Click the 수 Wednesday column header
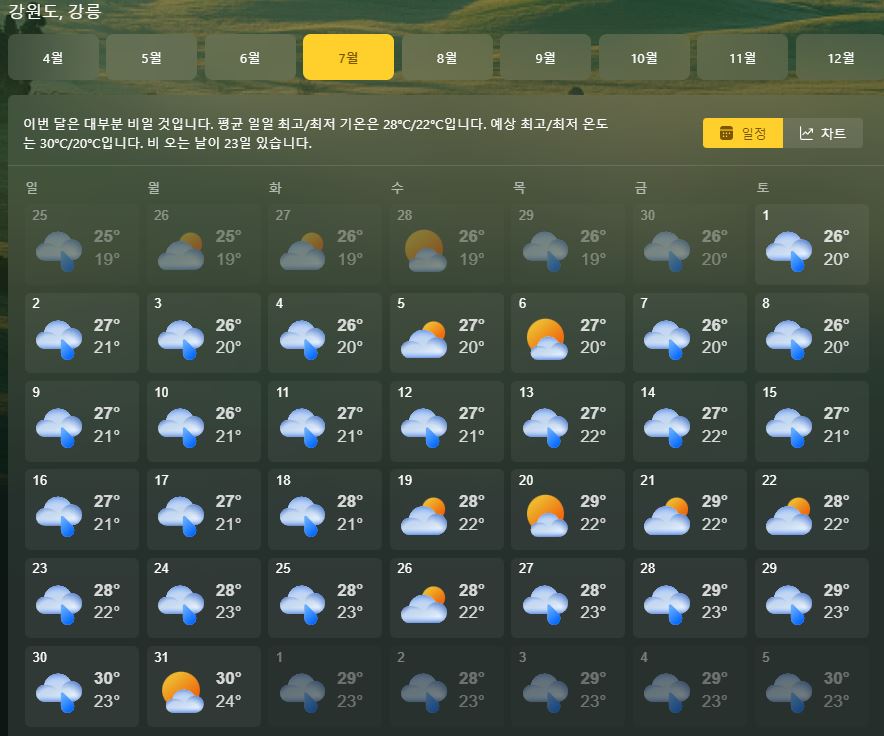This screenshot has height=736, width=884. 397,188
